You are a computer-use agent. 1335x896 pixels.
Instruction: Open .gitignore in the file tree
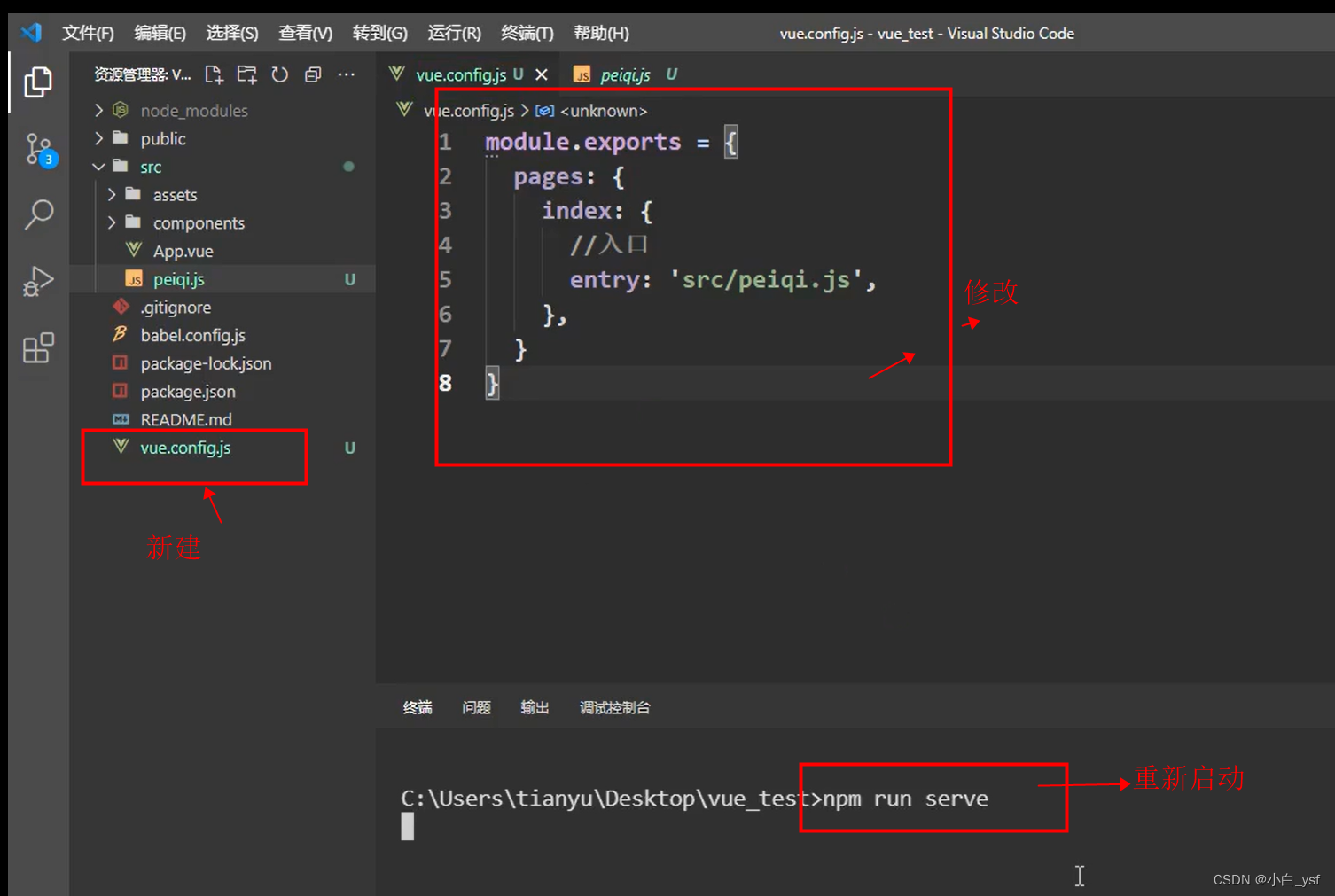[222, 308]
